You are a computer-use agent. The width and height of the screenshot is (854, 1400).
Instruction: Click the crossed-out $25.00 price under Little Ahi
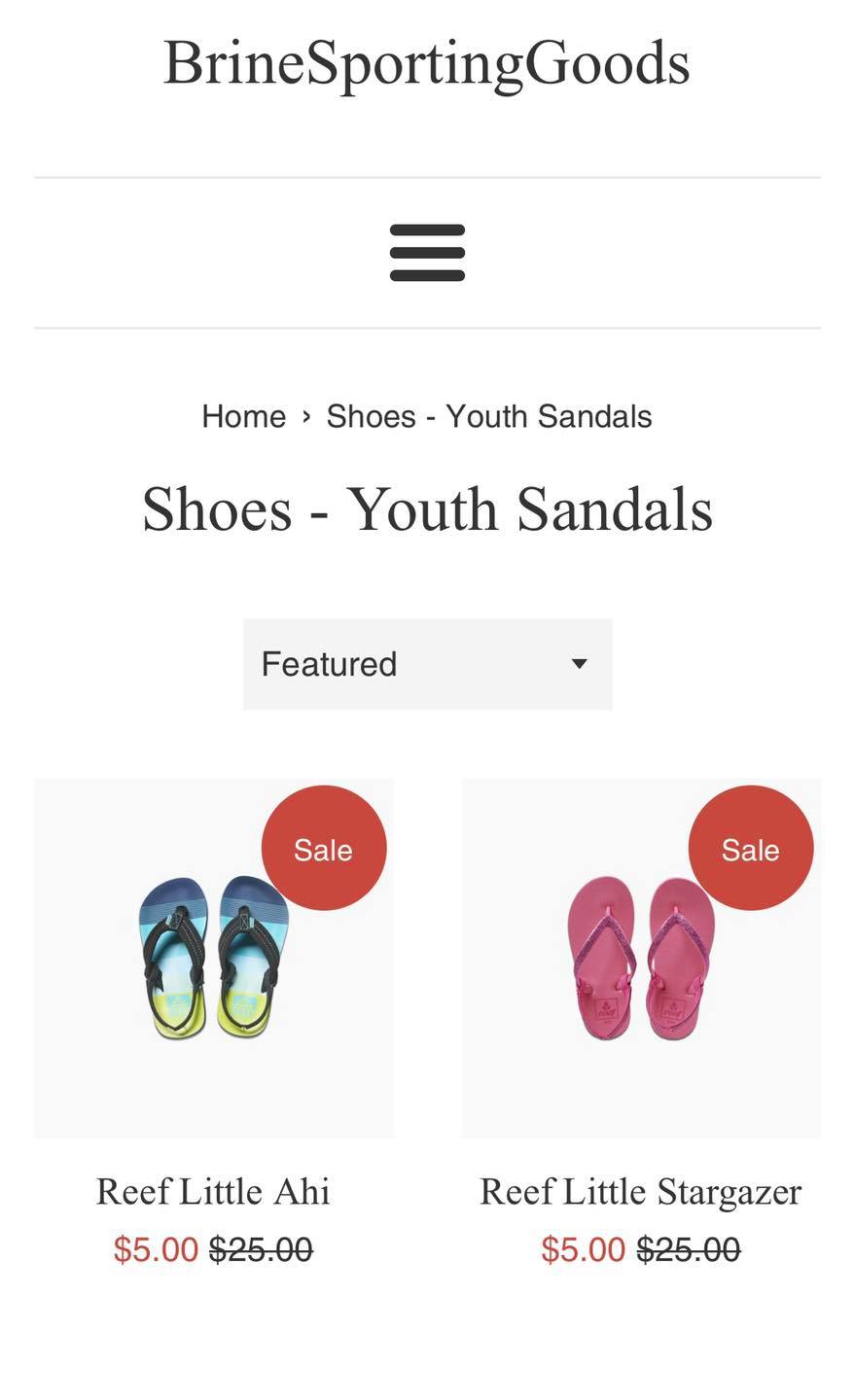pyautogui.click(x=261, y=1249)
